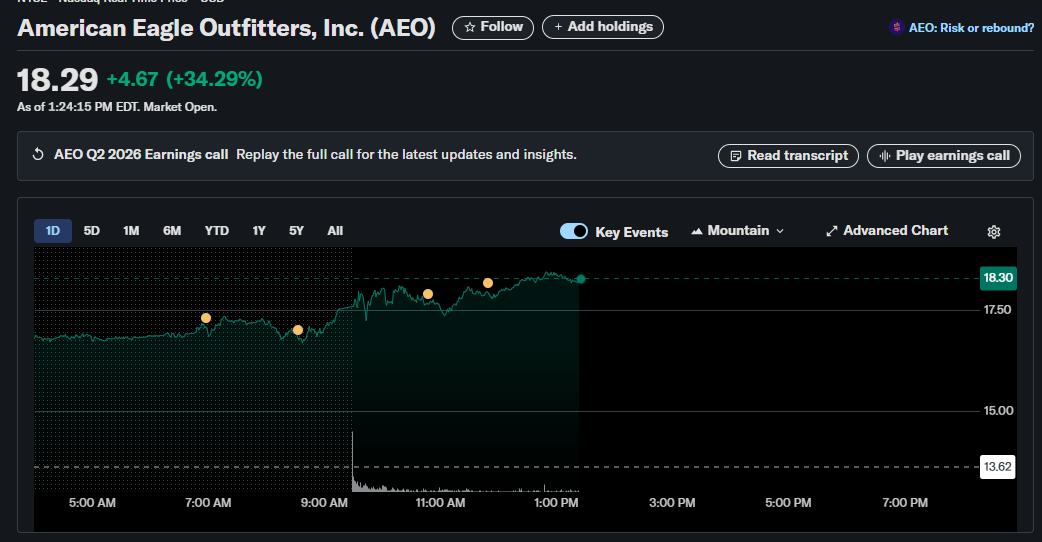Toggle the Key Events switch
The height and width of the screenshot is (542, 1042).
573,231
